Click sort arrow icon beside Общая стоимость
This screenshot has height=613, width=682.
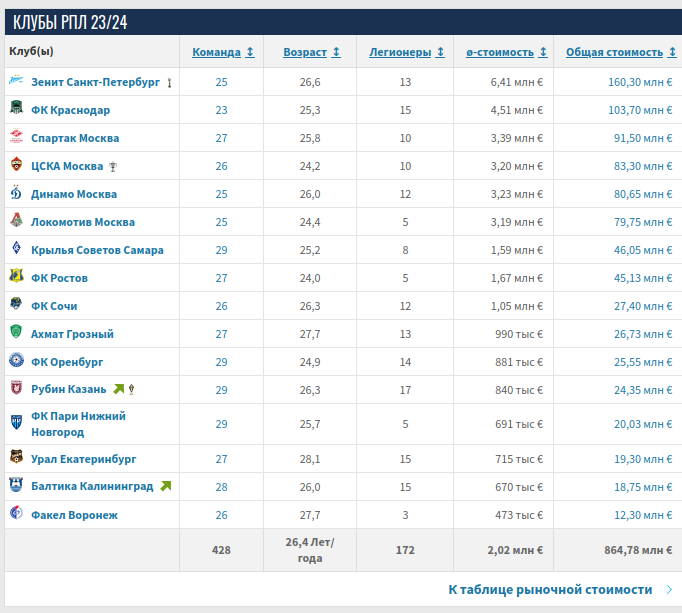(x=672, y=52)
